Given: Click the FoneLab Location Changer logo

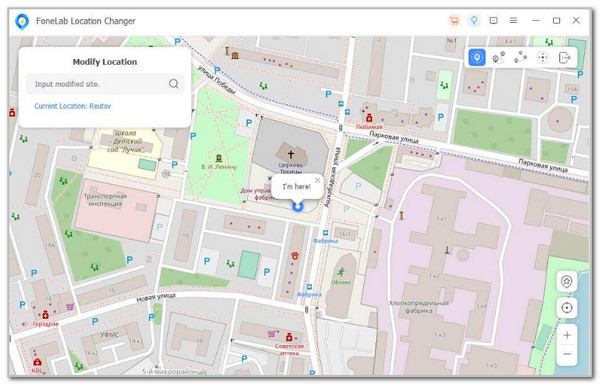Looking at the screenshot, I should pos(22,21).
